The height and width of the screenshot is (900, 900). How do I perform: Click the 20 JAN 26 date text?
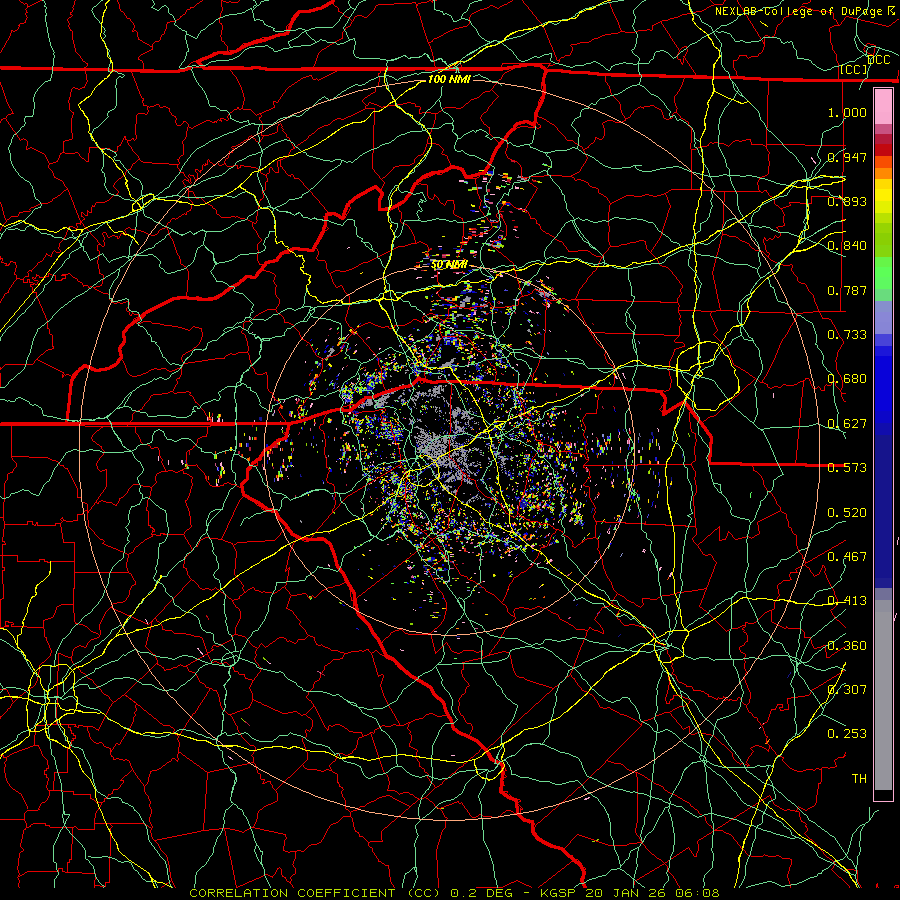coord(627,893)
